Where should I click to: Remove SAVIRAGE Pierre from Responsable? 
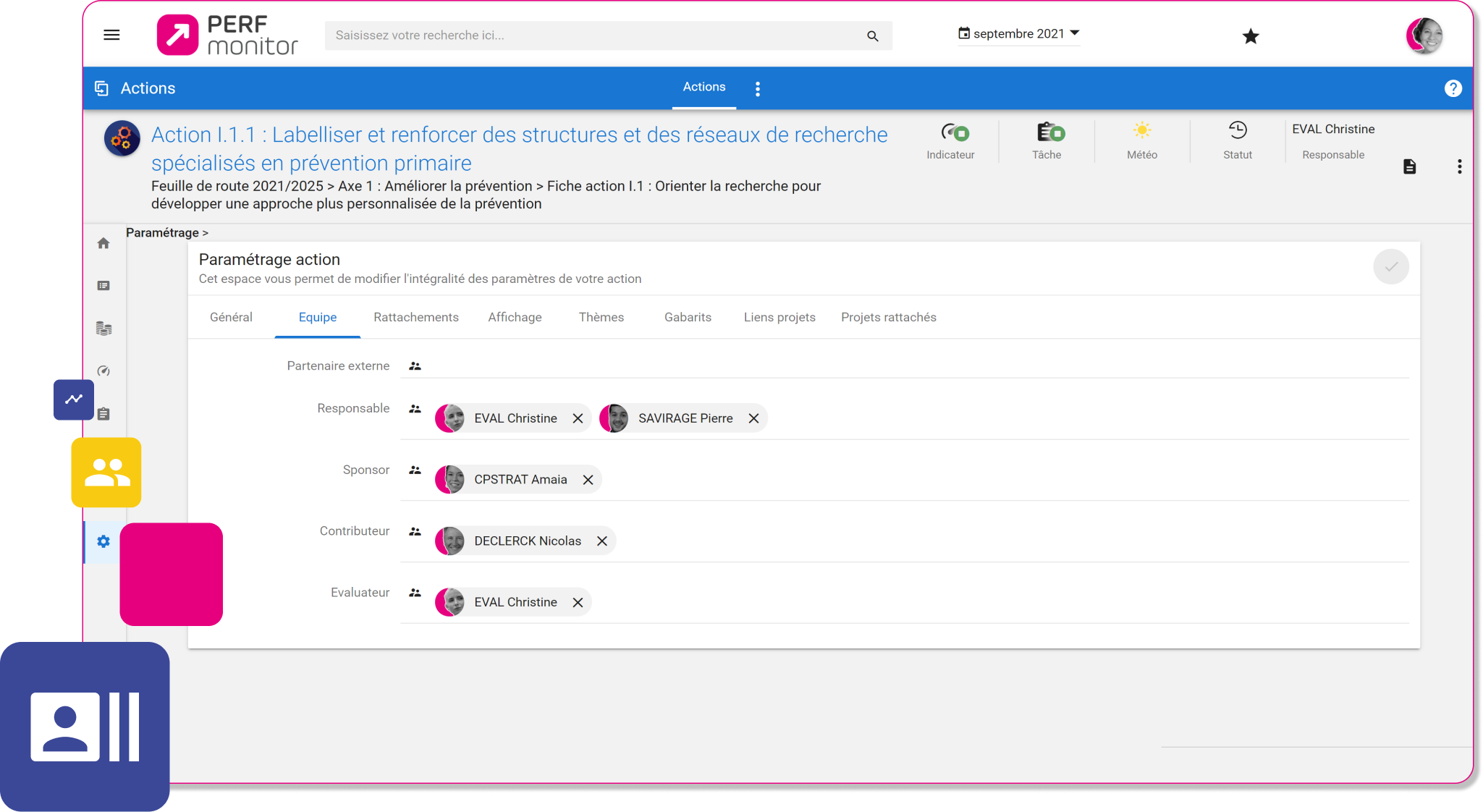pyautogui.click(x=753, y=419)
